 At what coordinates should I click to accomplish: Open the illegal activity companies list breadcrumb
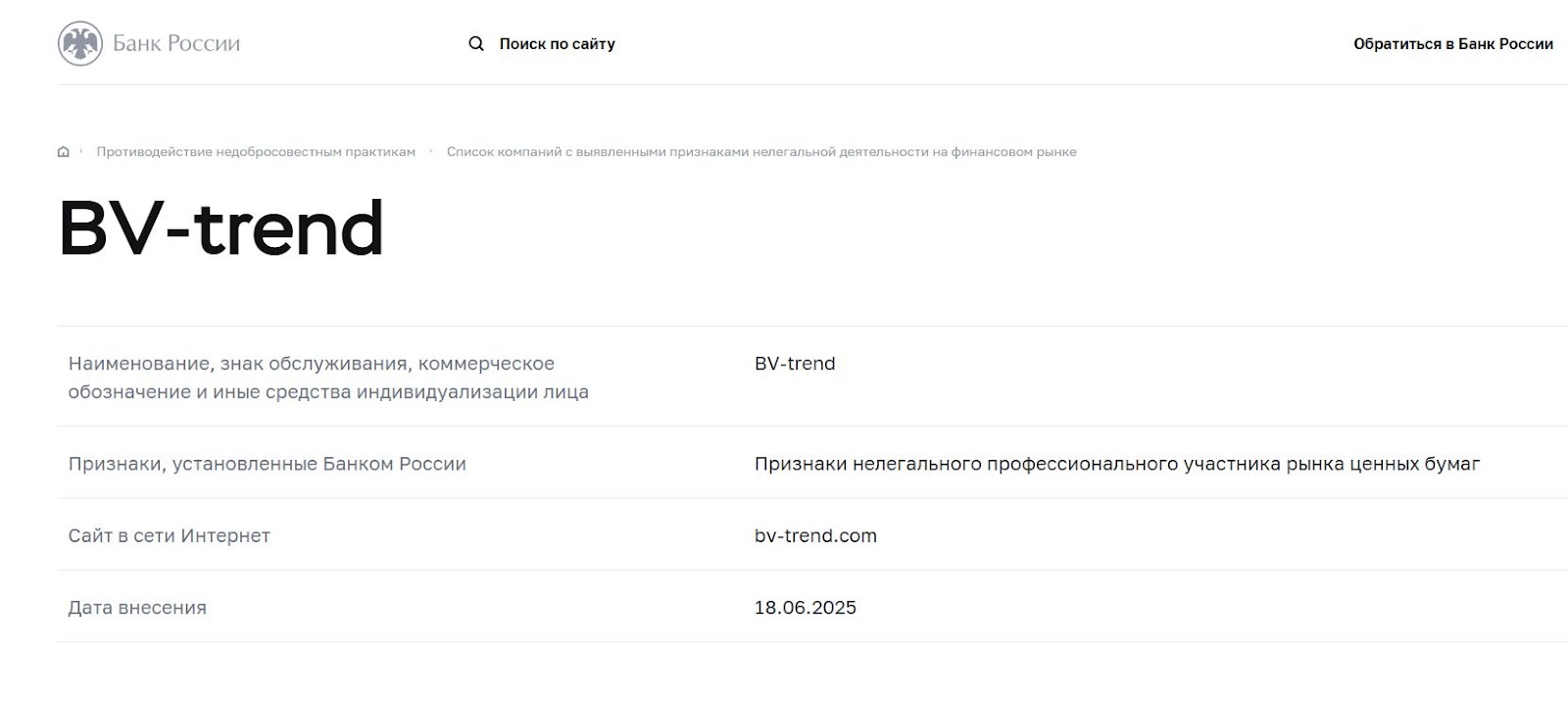click(762, 151)
